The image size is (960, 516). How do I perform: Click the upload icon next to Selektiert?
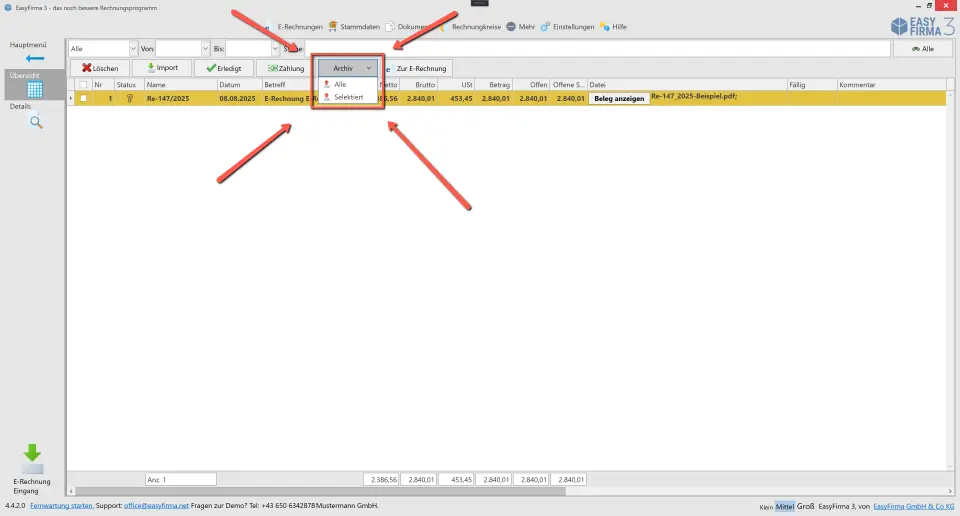click(326, 97)
